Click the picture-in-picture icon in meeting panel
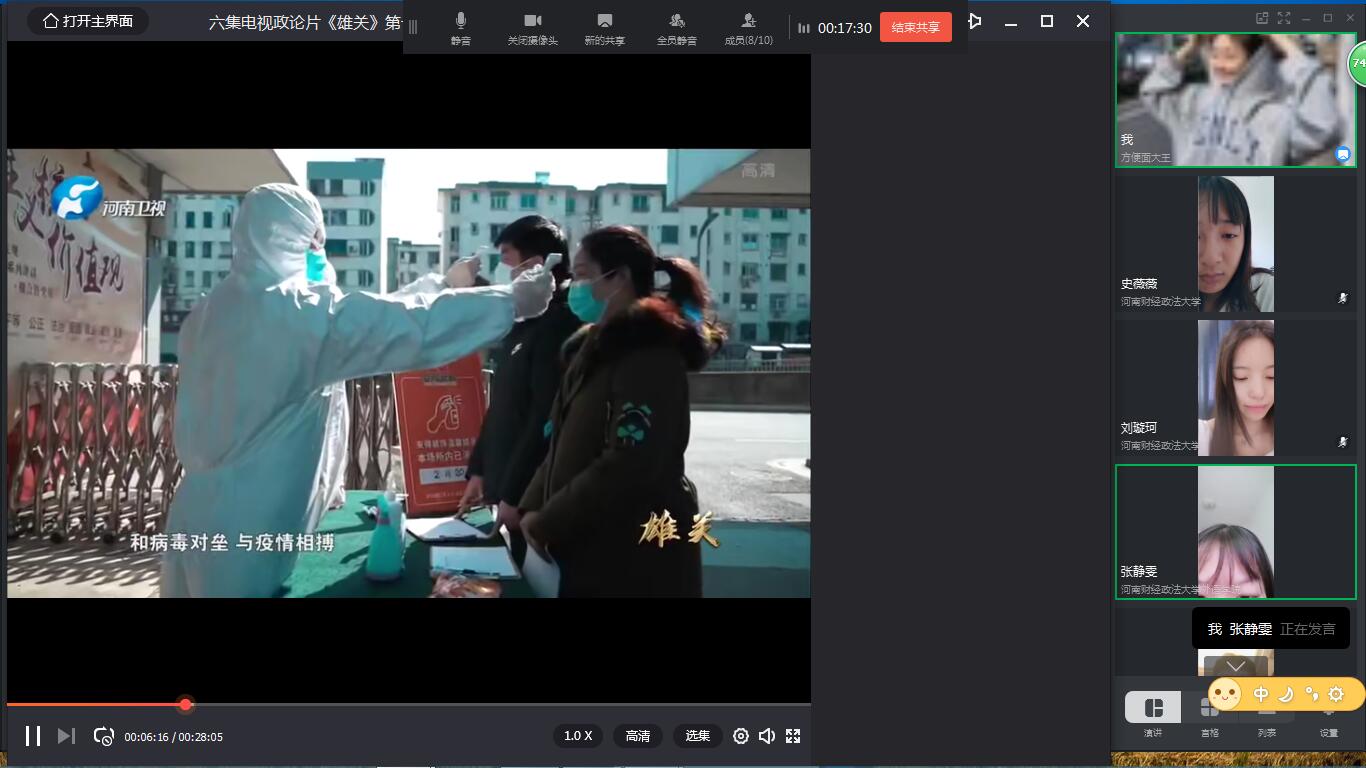1366x768 pixels. click(x=1262, y=18)
